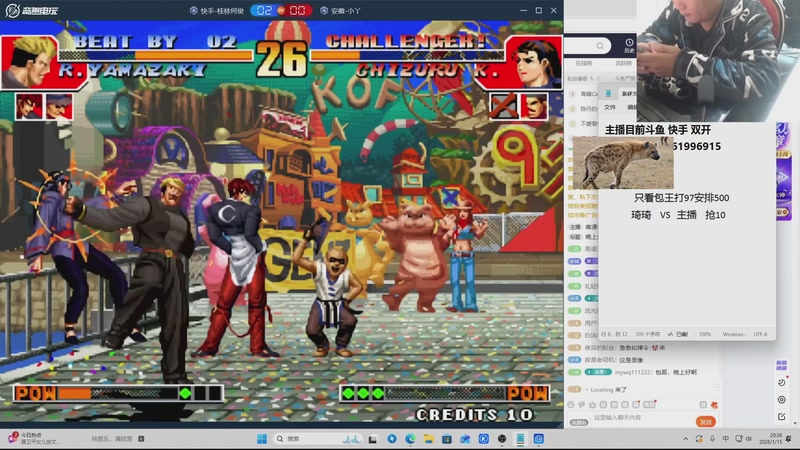
Task: Open the File (文件) menu in Notepad
Action: click(x=610, y=107)
